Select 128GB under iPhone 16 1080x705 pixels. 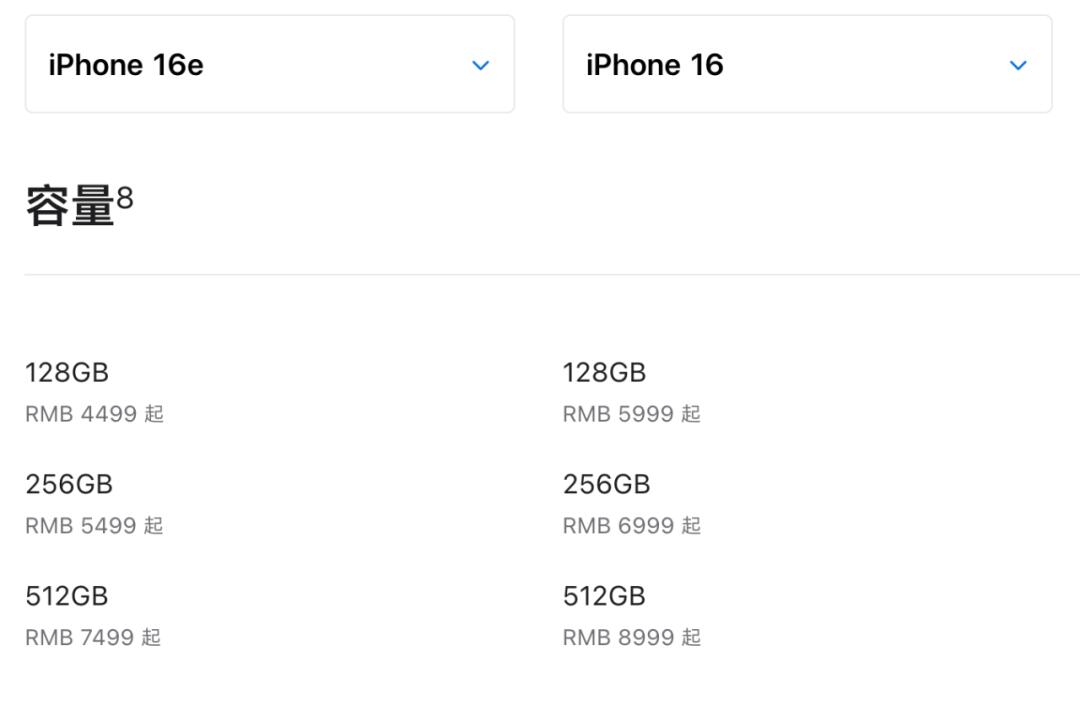pos(604,373)
